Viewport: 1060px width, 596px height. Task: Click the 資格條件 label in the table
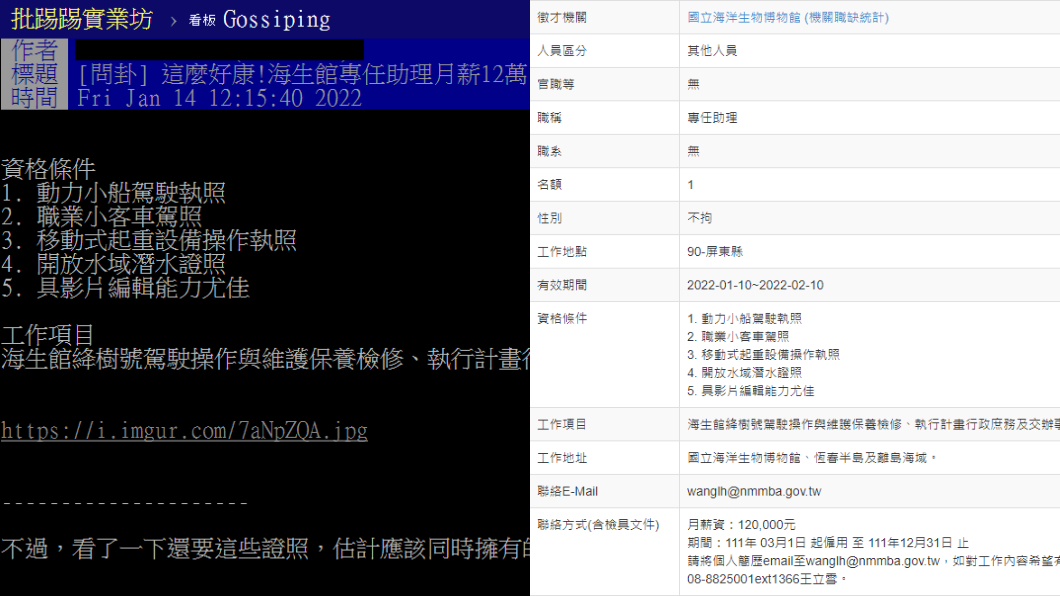pyautogui.click(x=562, y=318)
